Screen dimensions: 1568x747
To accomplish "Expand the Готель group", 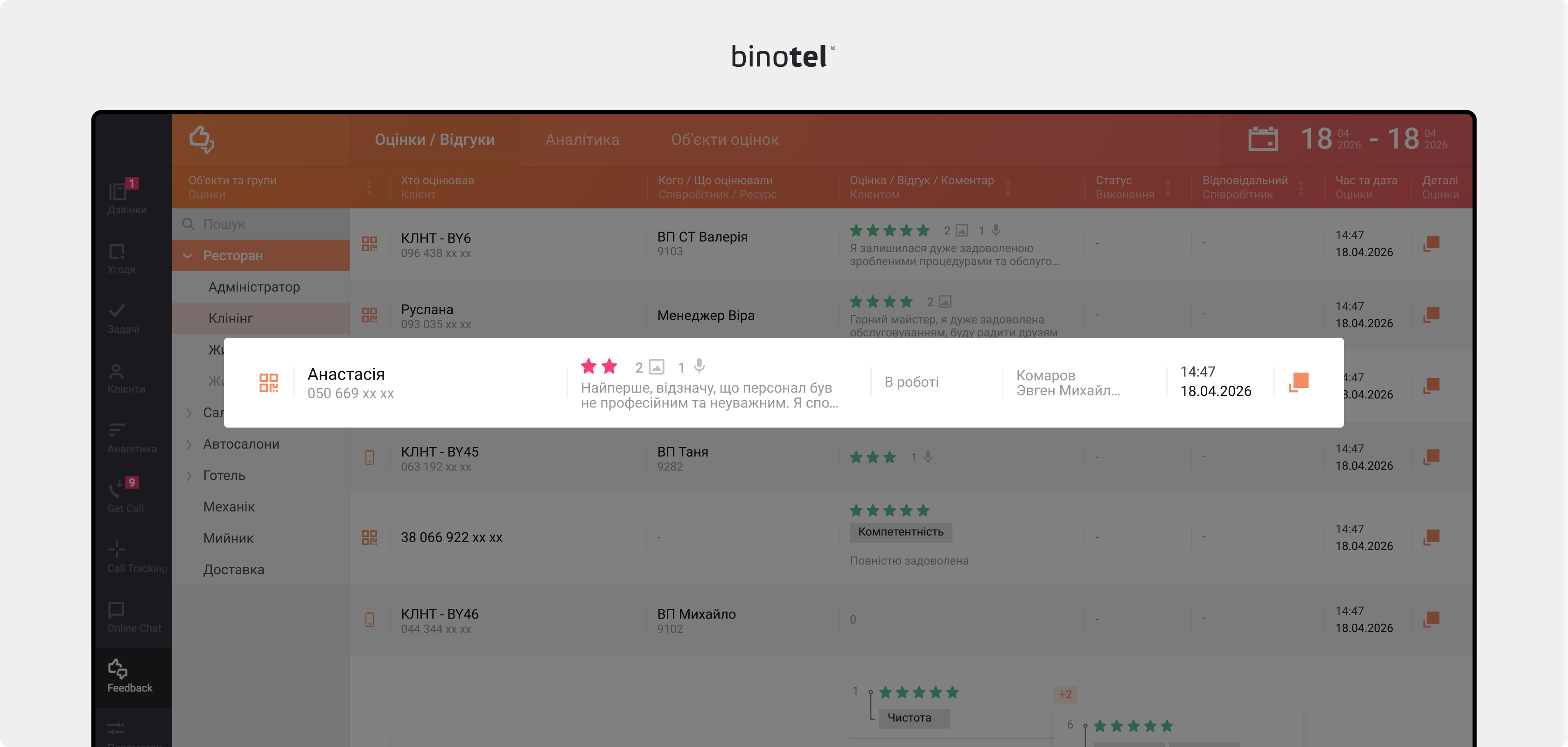I will (189, 475).
